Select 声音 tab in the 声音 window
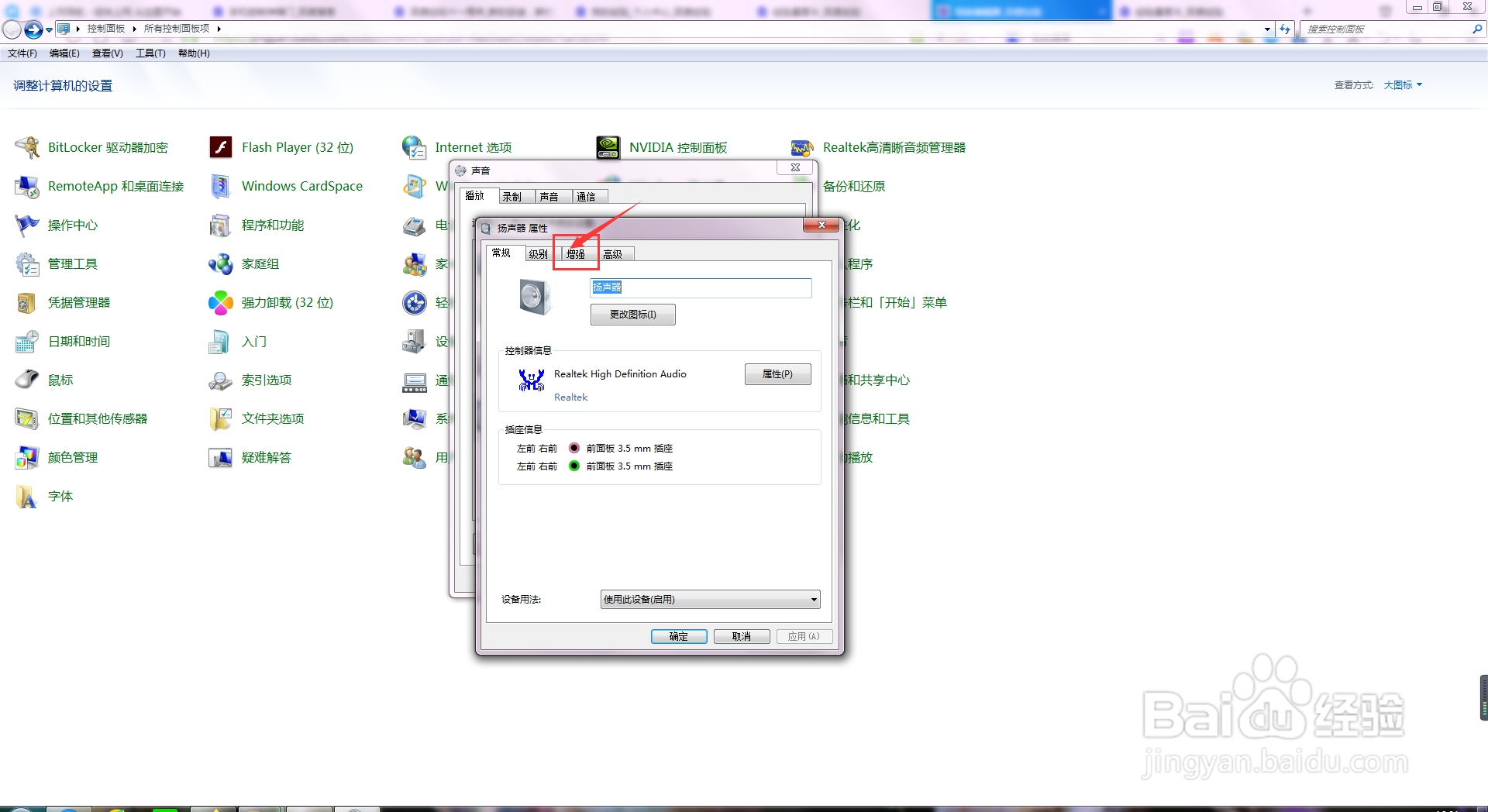 549,197
